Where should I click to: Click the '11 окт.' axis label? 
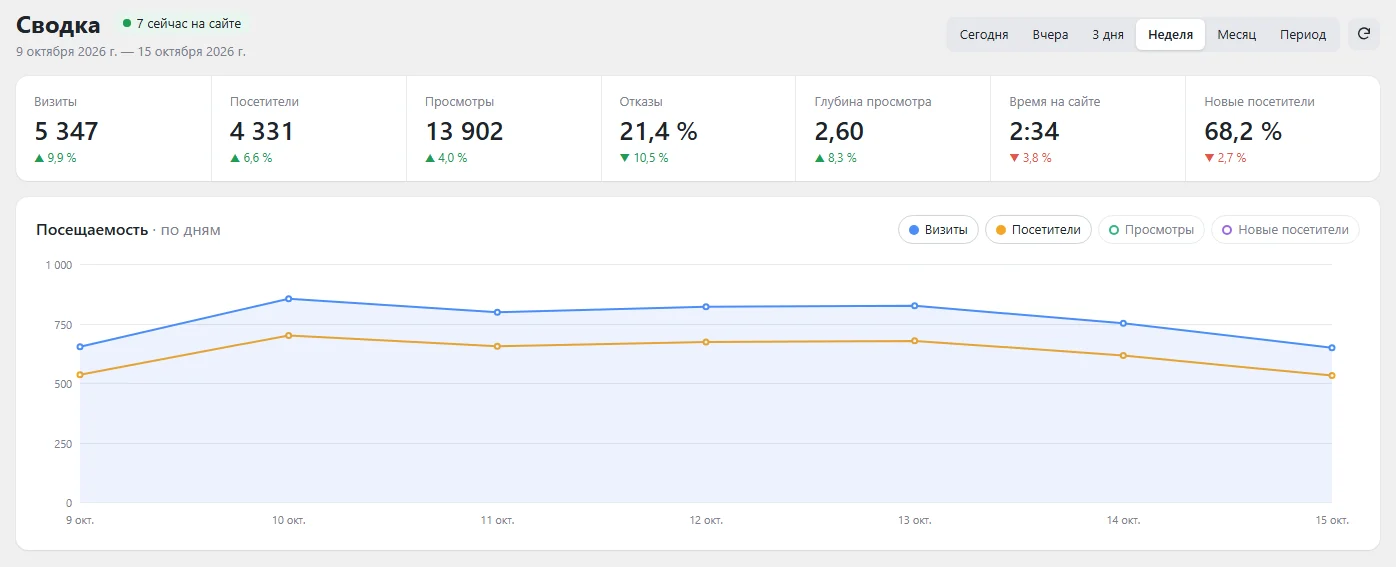coord(497,521)
